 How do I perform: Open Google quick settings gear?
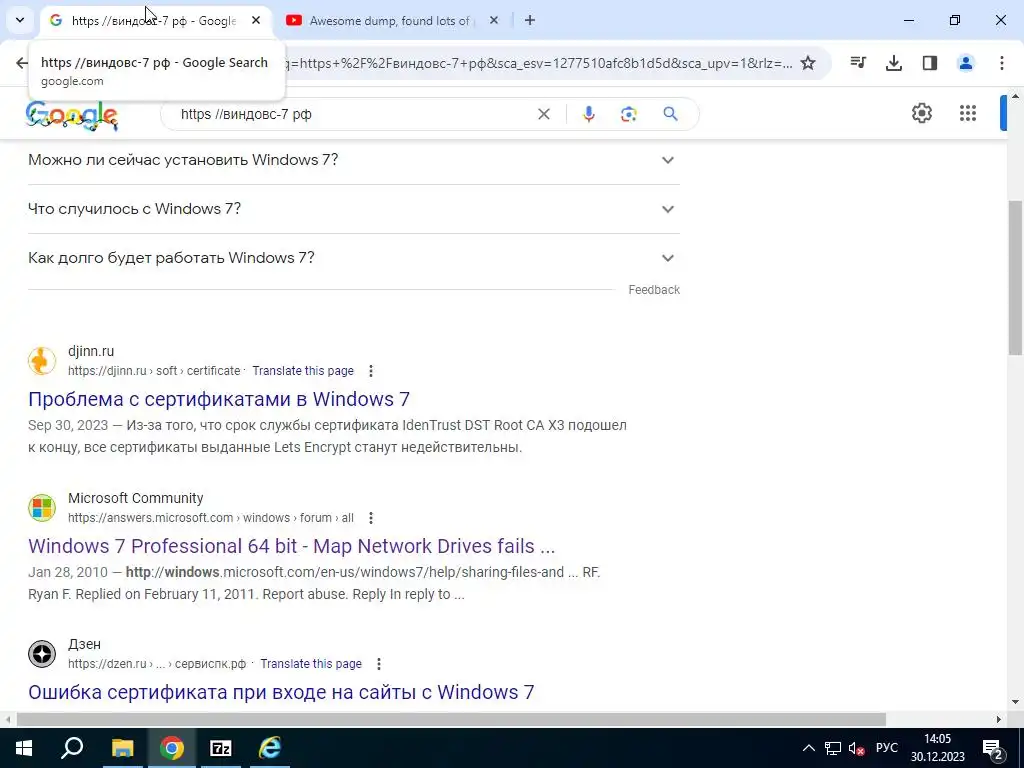tap(921, 113)
